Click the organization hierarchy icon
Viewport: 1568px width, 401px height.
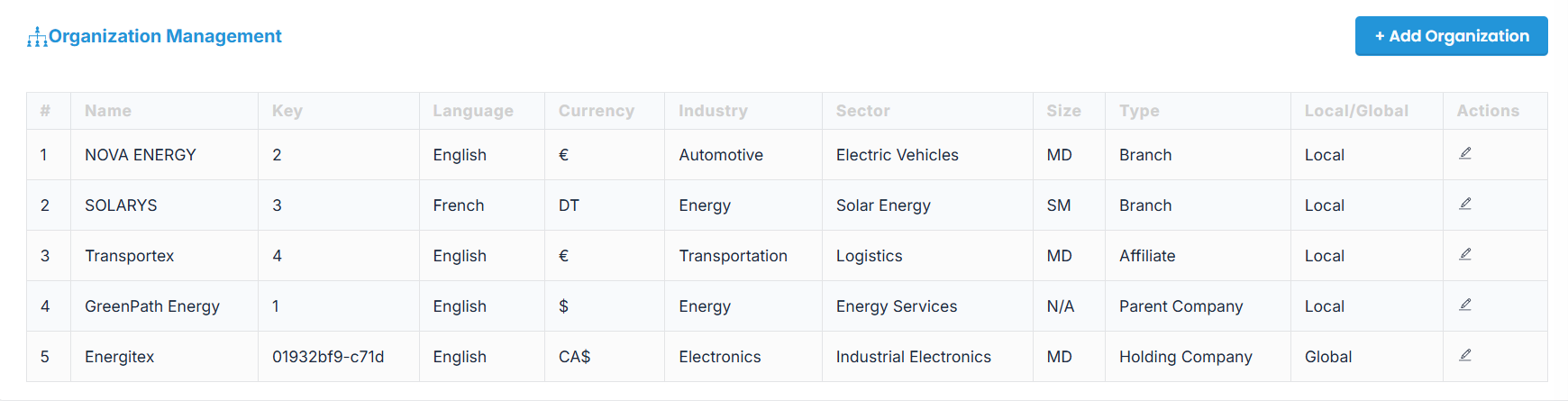click(x=37, y=37)
